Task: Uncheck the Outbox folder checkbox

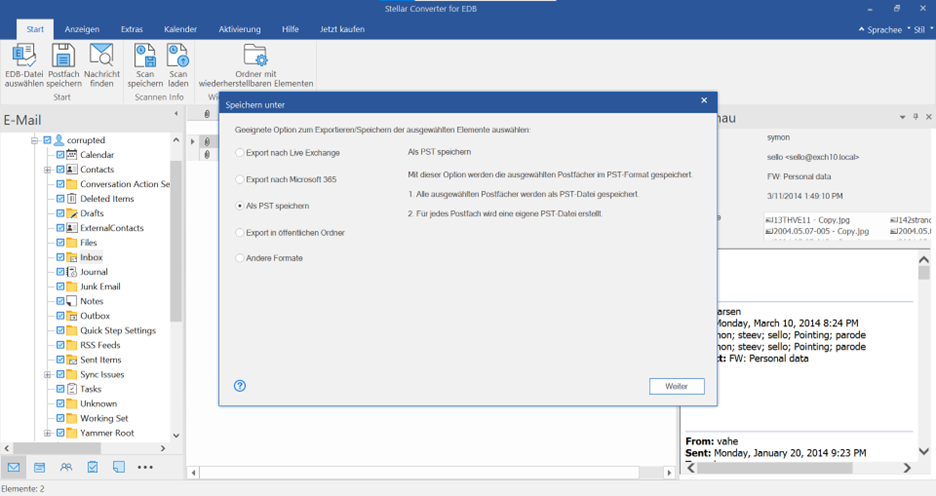Action: click(60, 316)
